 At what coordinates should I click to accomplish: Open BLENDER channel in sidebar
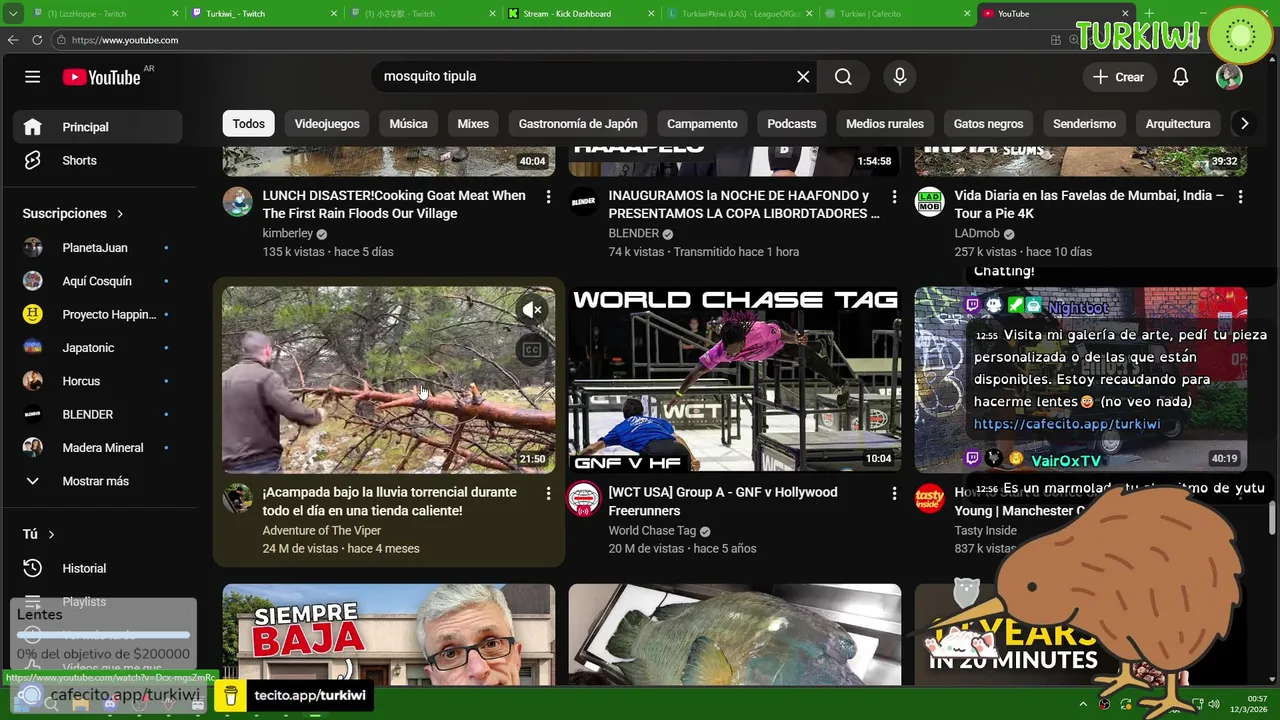point(98,414)
